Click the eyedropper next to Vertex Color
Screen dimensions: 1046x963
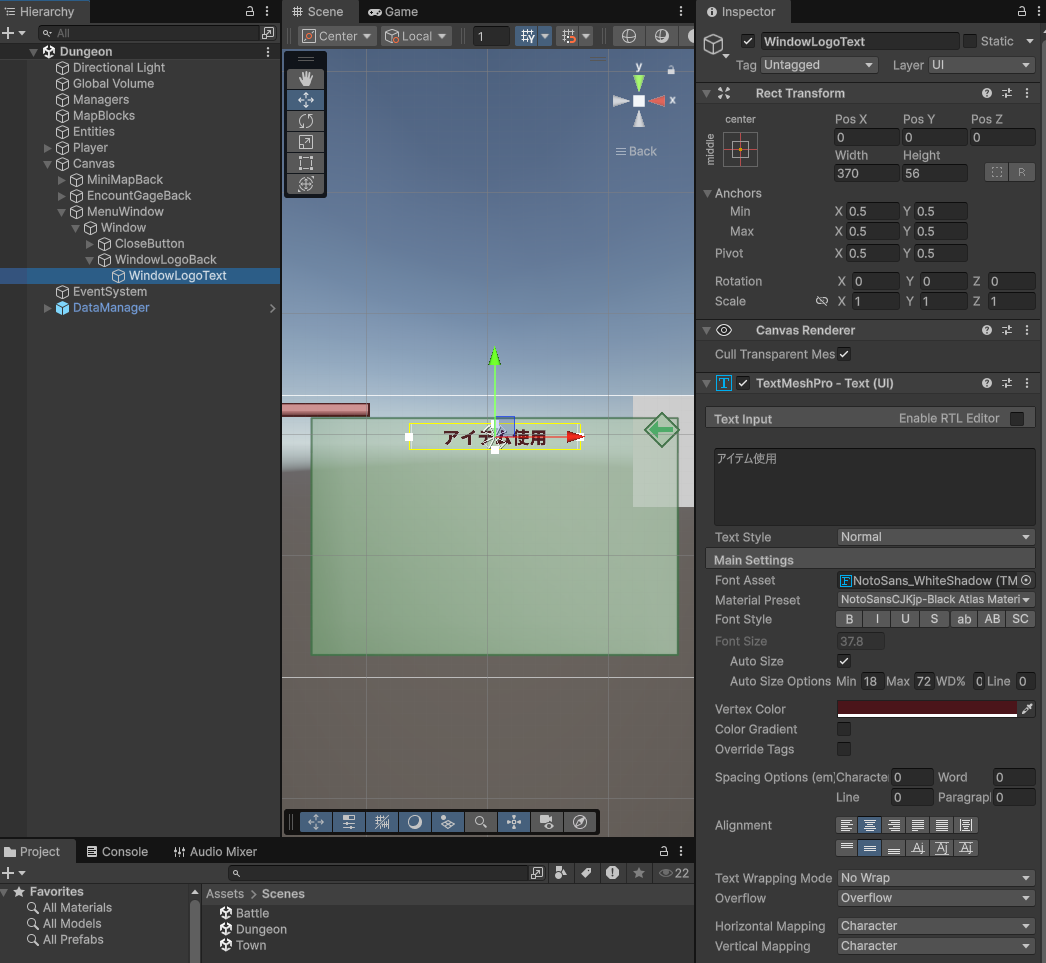[x=1026, y=709]
